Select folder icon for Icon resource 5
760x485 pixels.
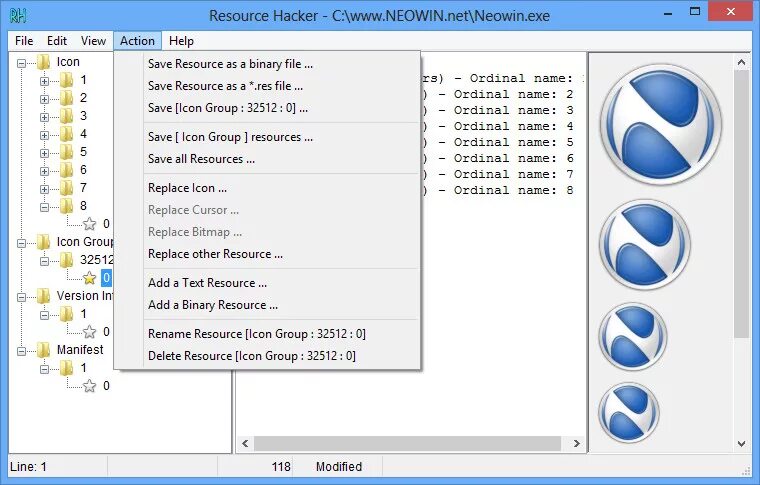click(67, 152)
